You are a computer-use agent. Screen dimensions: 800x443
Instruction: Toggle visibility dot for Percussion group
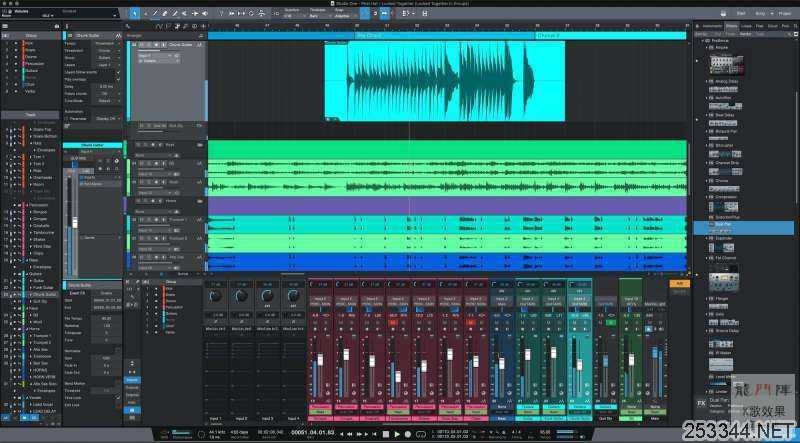click(16, 64)
